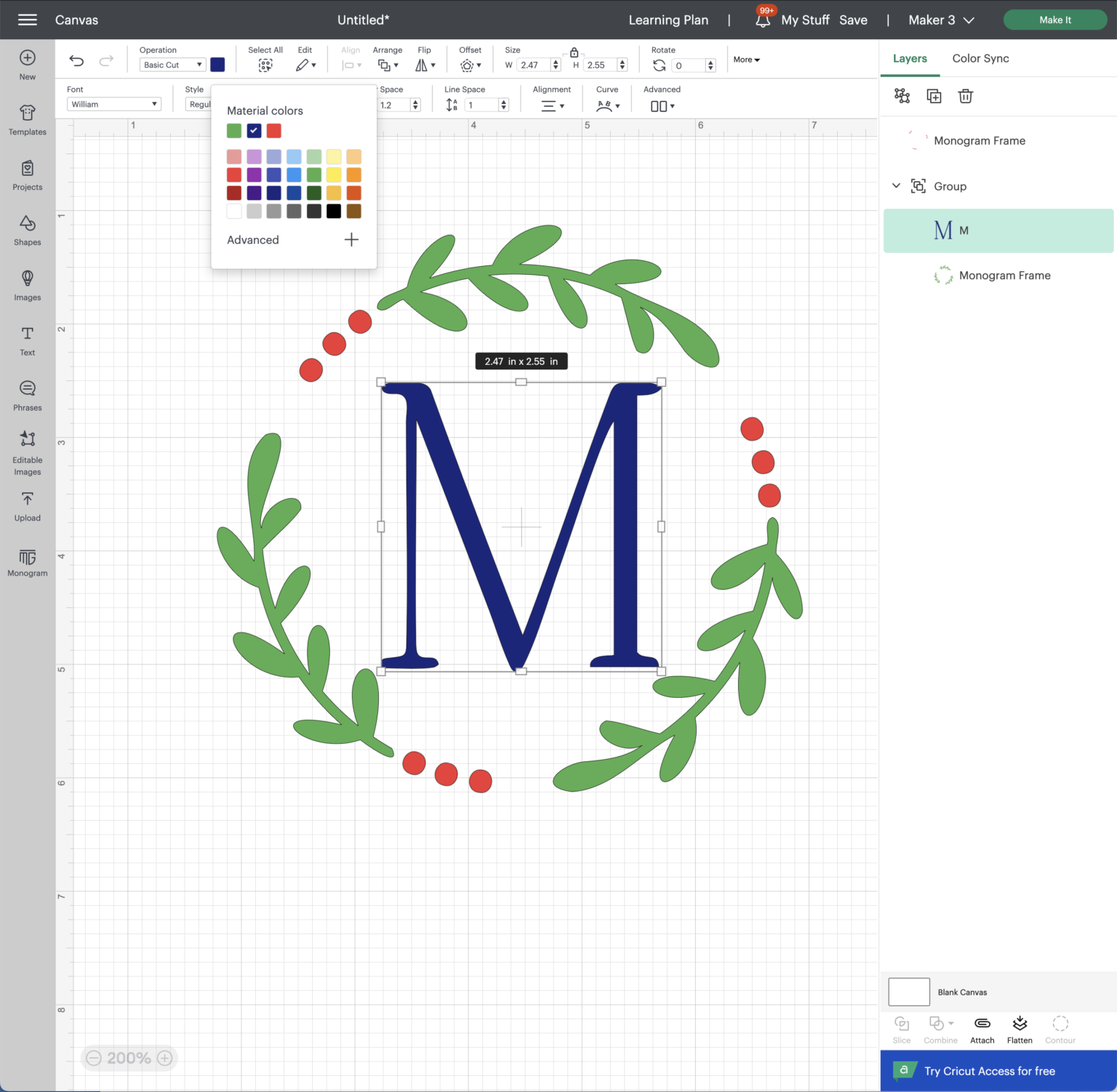Image resolution: width=1117 pixels, height=1092 pixels.
Task: Delete the selected layer with the trash icon
Action: (965, 95)
